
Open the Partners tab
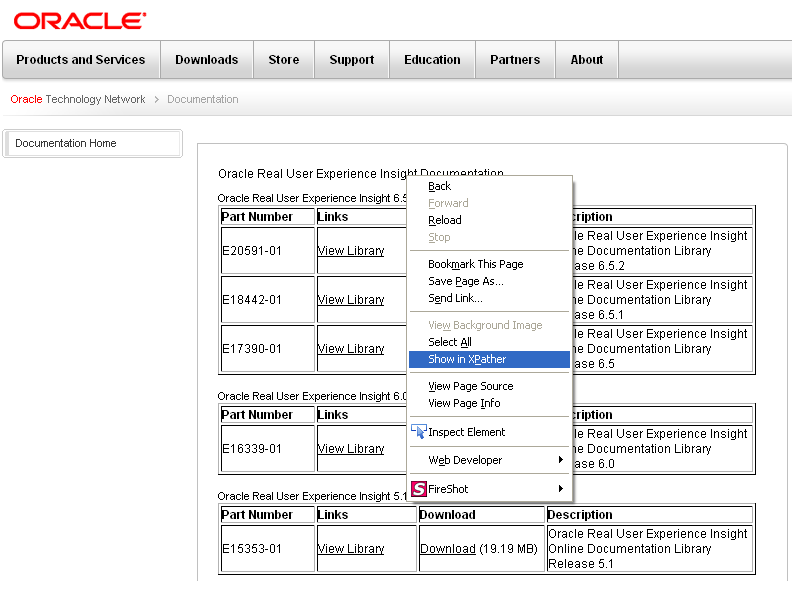tap(515, 60)
